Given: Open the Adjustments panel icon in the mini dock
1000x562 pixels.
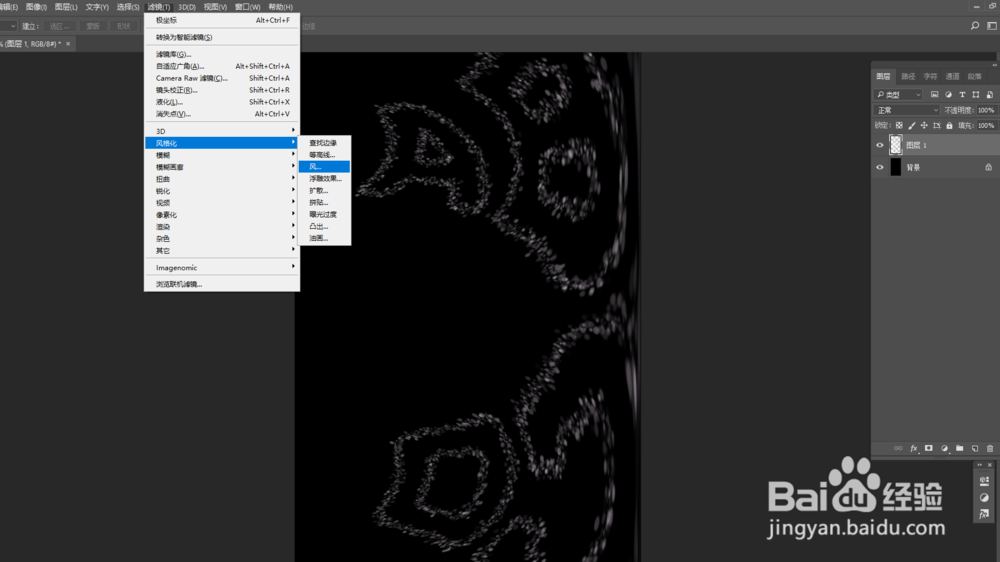Looking at the screenshot, I should [984, 498].
